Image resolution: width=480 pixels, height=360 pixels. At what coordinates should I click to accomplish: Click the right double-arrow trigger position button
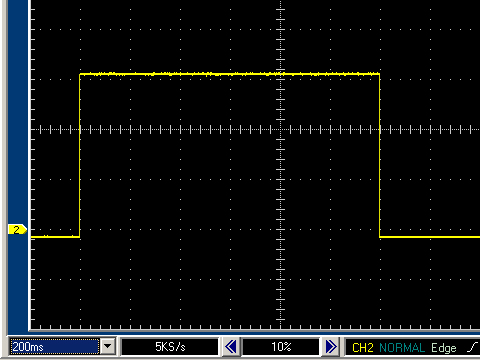coord(331,347)
